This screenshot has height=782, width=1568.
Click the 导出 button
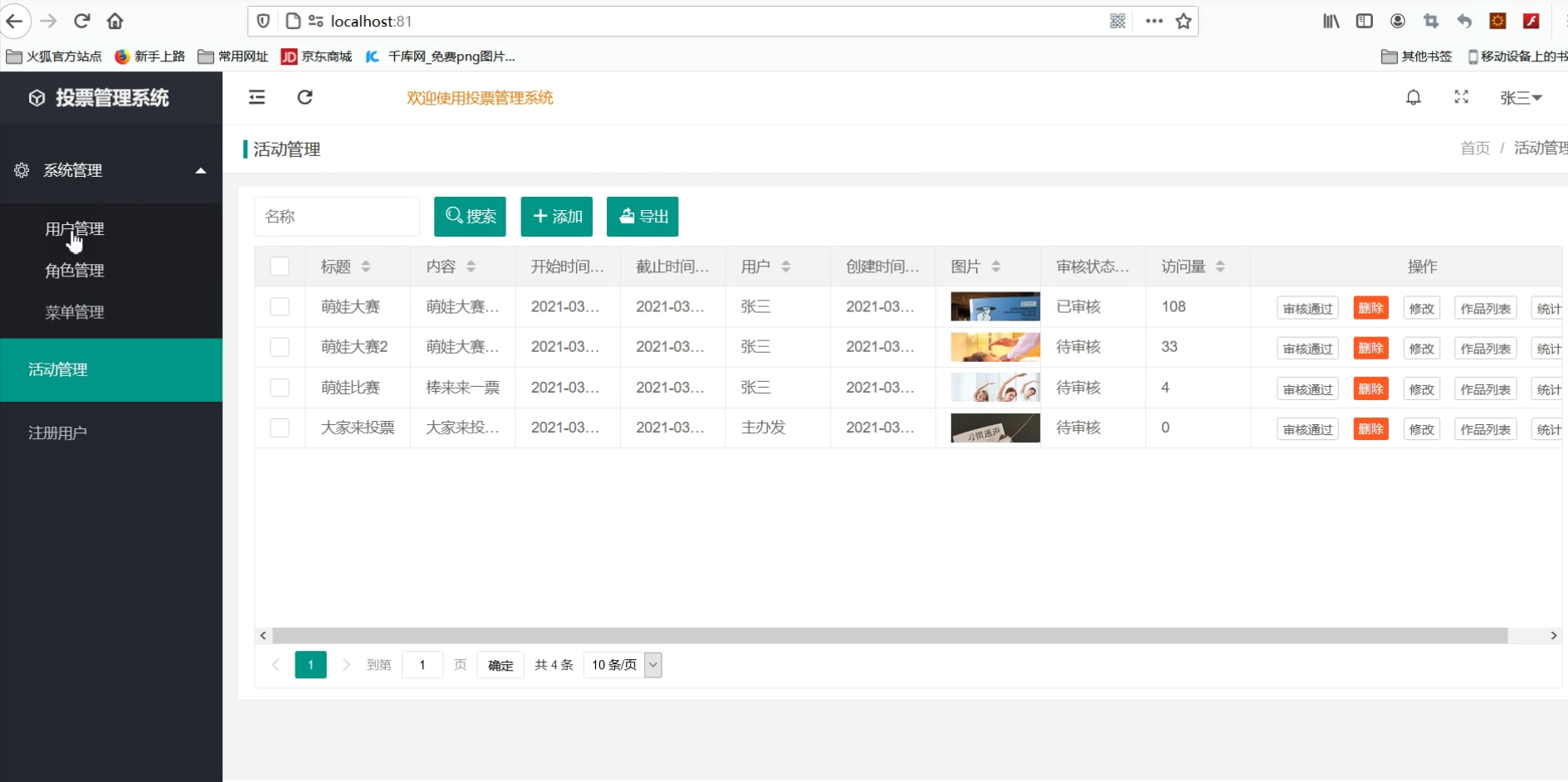click(x=642, y=217)
